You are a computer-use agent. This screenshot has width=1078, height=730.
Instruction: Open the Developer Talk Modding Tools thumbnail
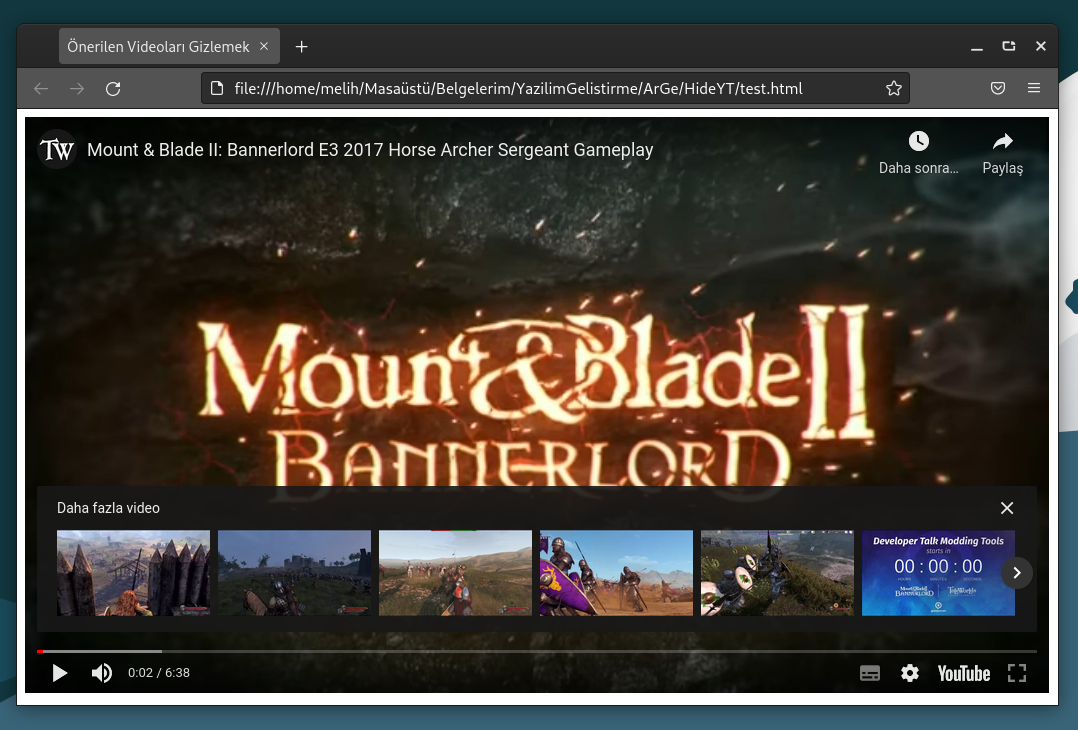[x=938, y=573]
